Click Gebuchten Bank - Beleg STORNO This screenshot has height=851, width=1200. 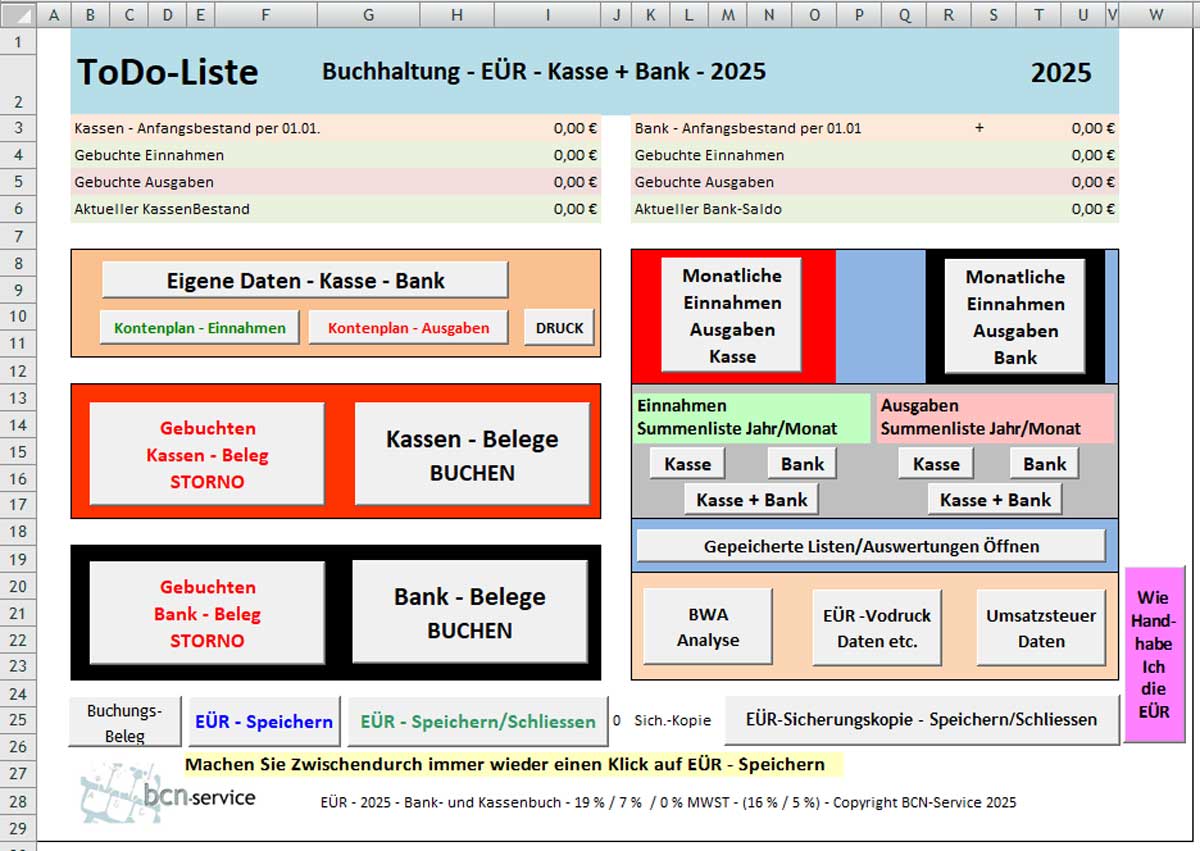pos(207,613)
